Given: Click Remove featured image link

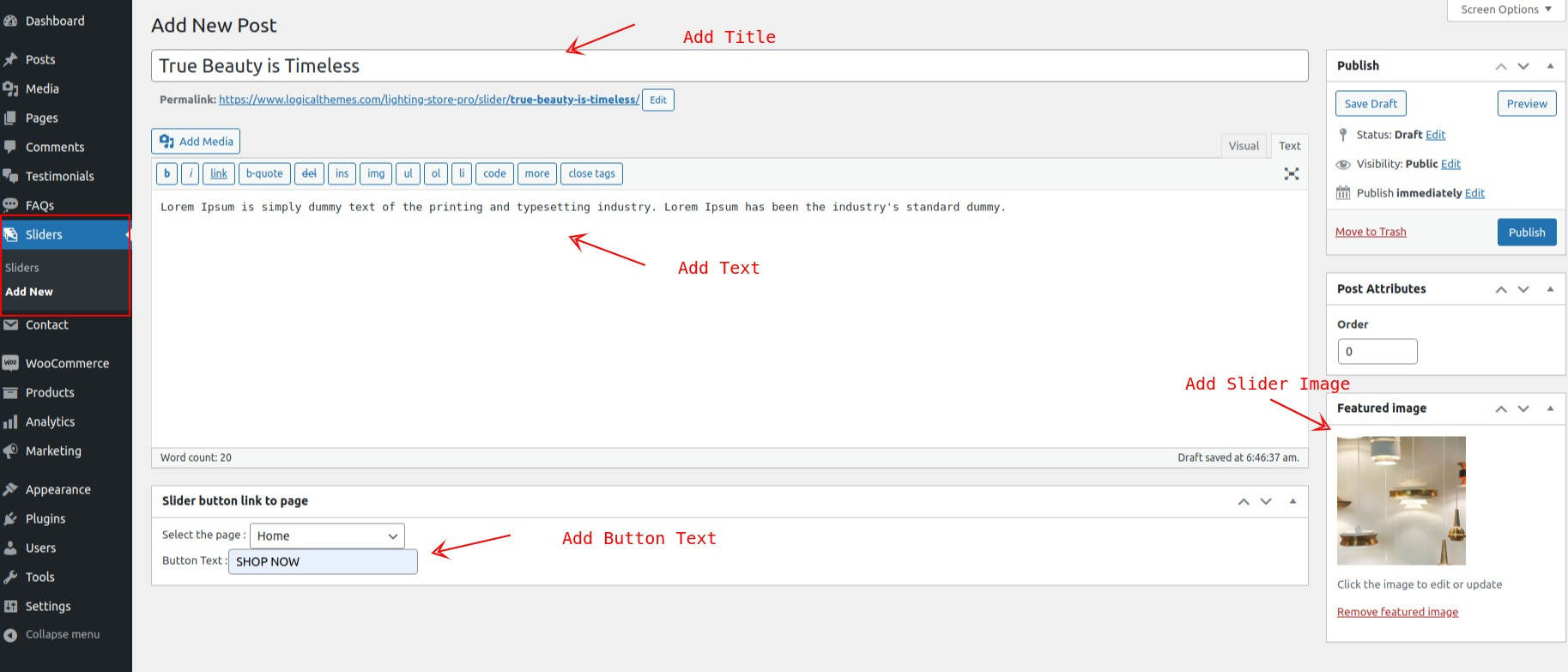Looking at the screenshot, I should 1397,612.
